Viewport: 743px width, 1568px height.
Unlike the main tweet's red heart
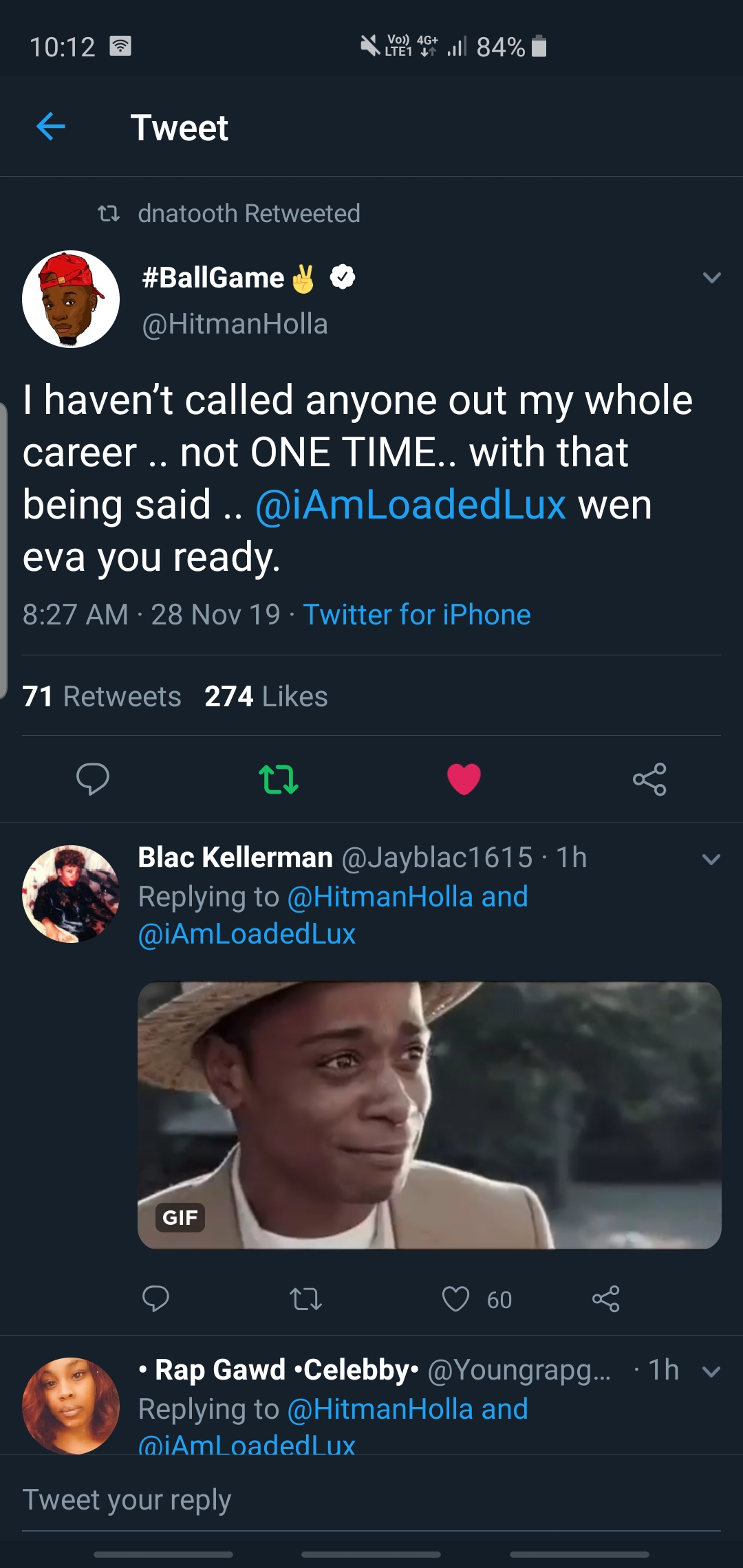(464, 778)
